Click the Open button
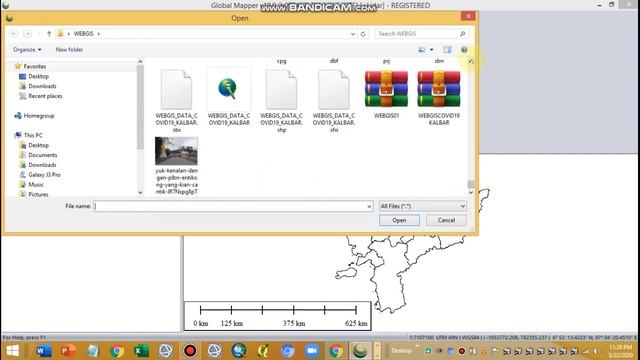 click(399, 220)
